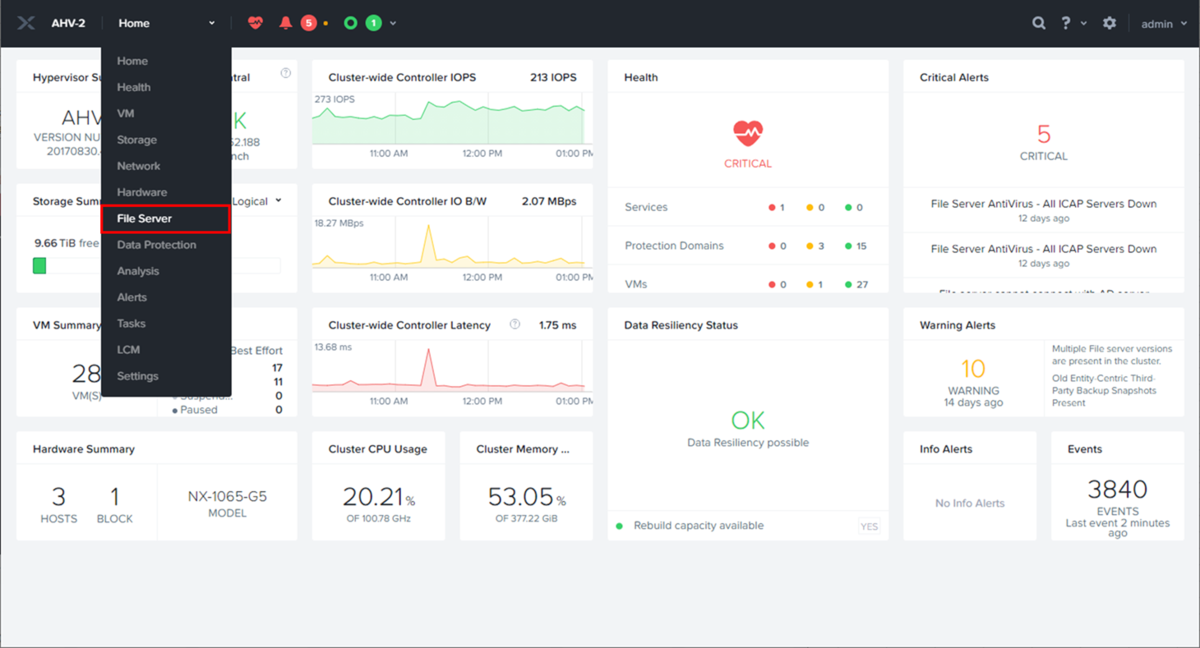Screen dimensions: 1200x648
Task: Click the Nutanix X logo icon
Action: pos(27,23)
